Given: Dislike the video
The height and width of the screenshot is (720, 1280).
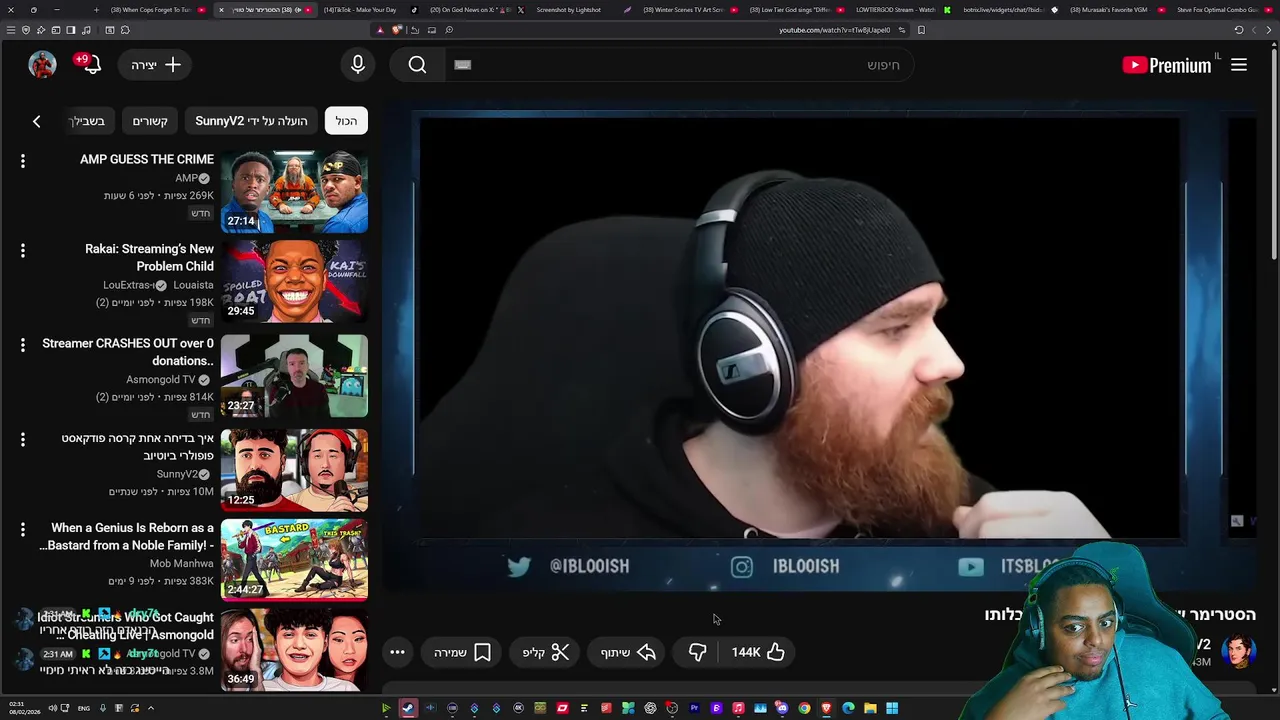Looking at the screenshot, I should (x=697, y=652).
